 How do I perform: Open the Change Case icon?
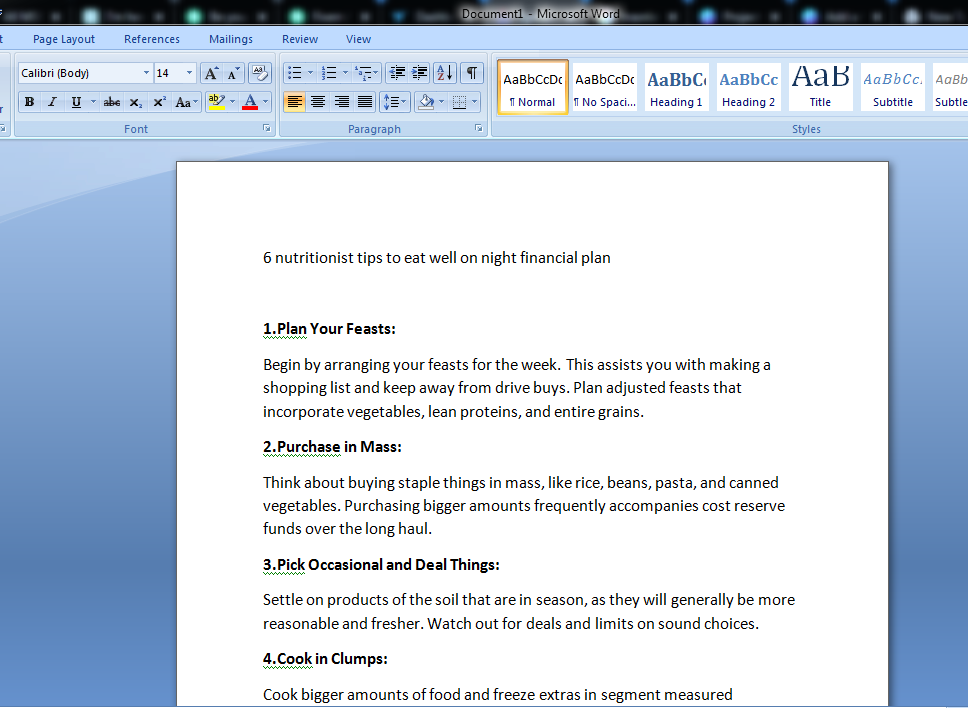click(184, 101)
